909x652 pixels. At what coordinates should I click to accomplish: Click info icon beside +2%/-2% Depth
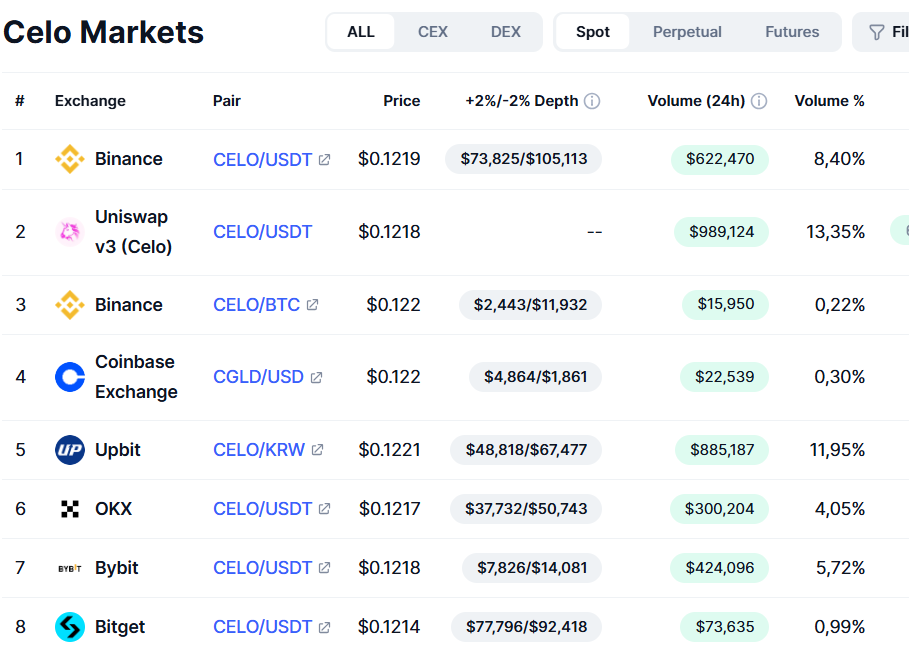pyautogui.click(x=592, y=101)
